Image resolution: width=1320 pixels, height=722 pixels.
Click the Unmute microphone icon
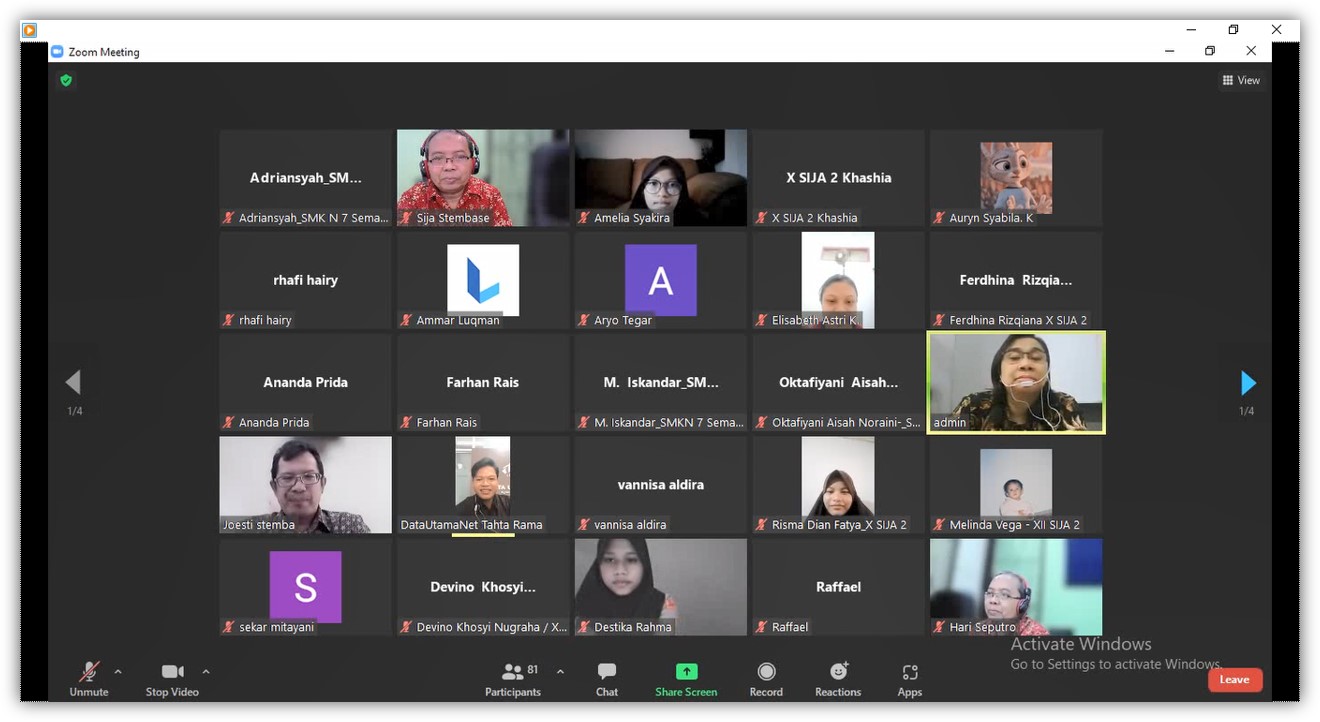coord(89,671)
